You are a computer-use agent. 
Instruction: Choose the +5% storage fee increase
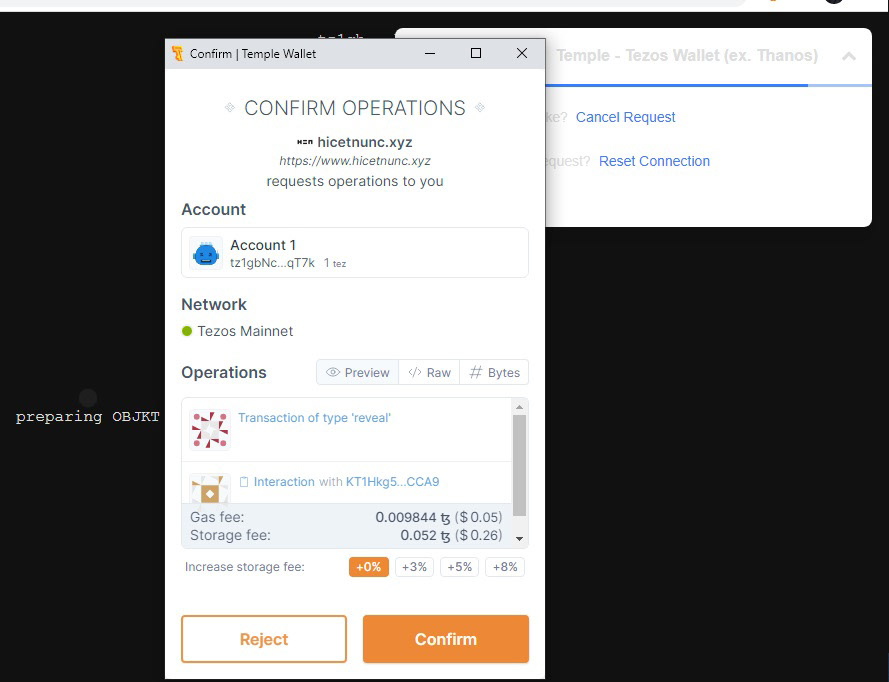coord(459,567)
